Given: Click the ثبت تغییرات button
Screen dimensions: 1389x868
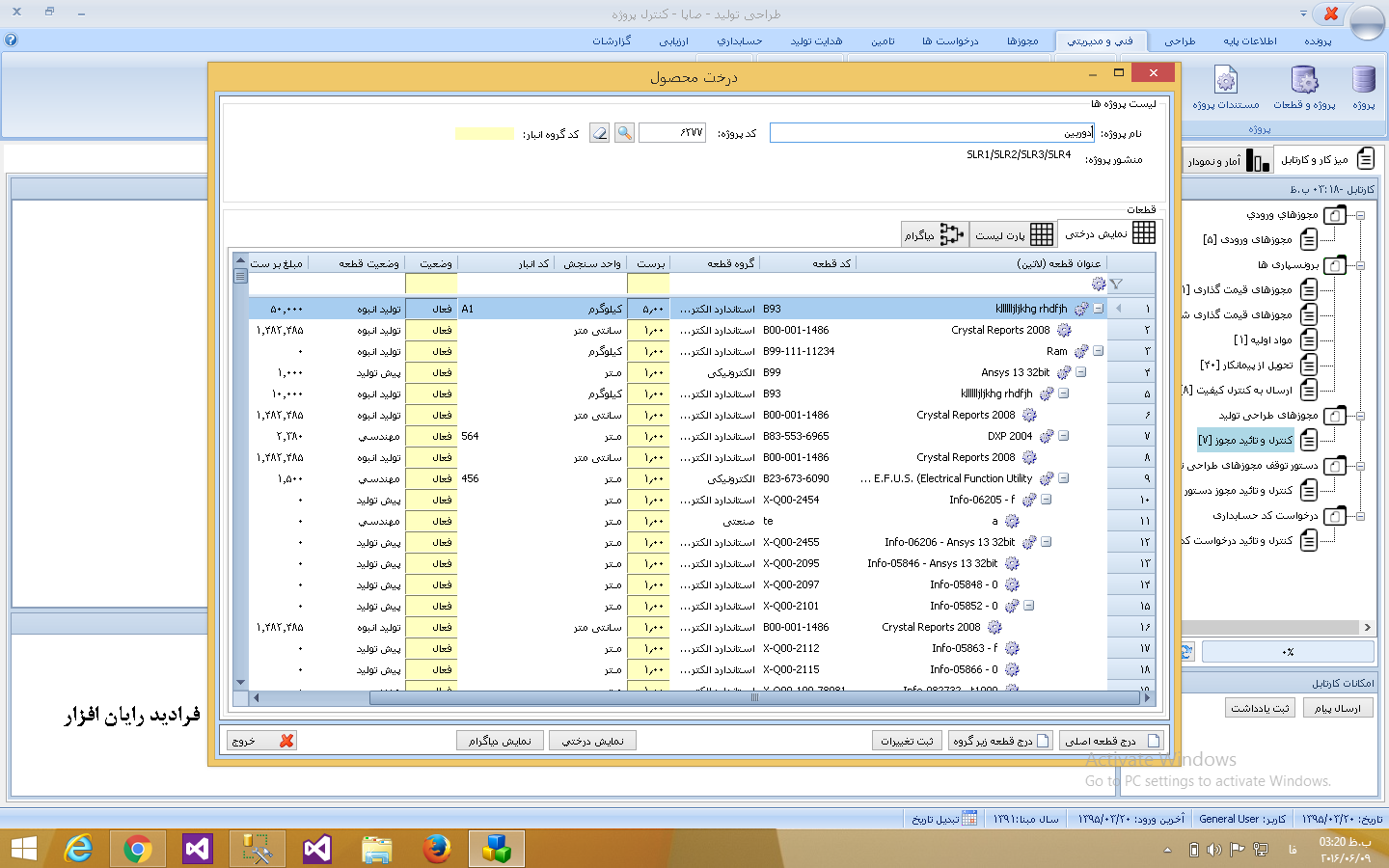Looking at the screenshot, I should click(907, 741).
